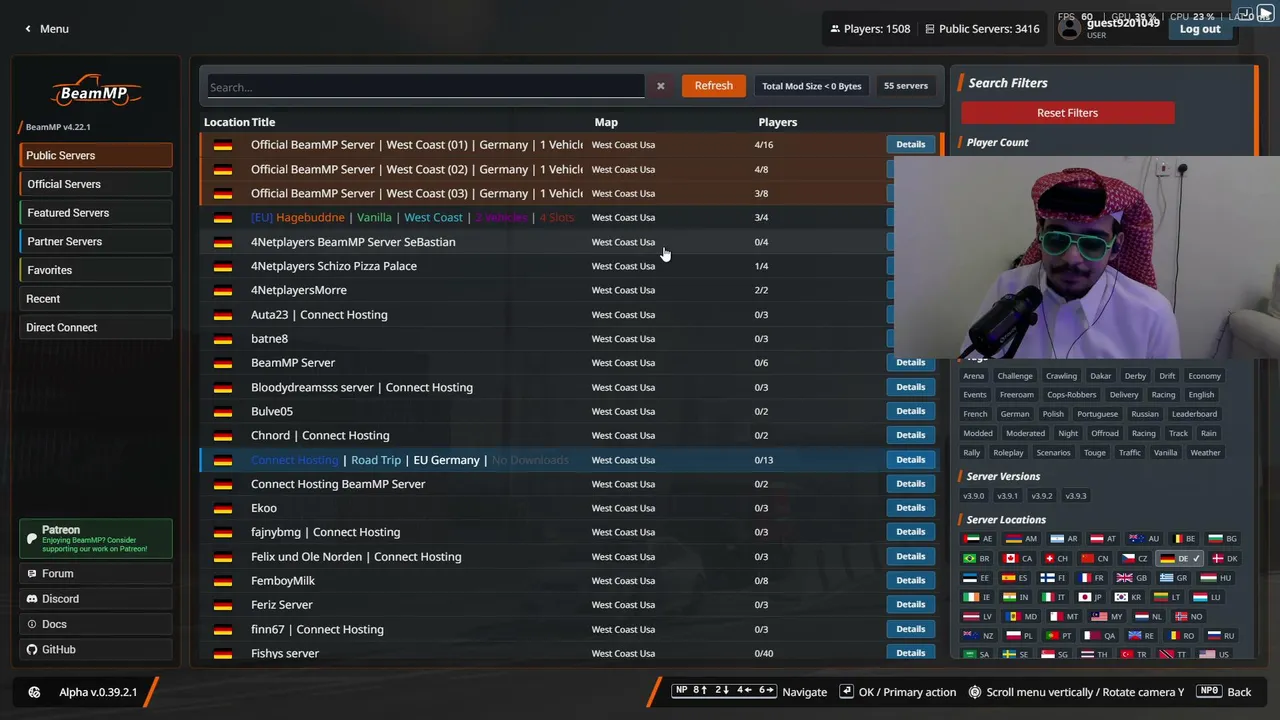The width and height of the screenshot is (1280, 720).
Task: Toggle the US location filter
Action: (1214, 654)
